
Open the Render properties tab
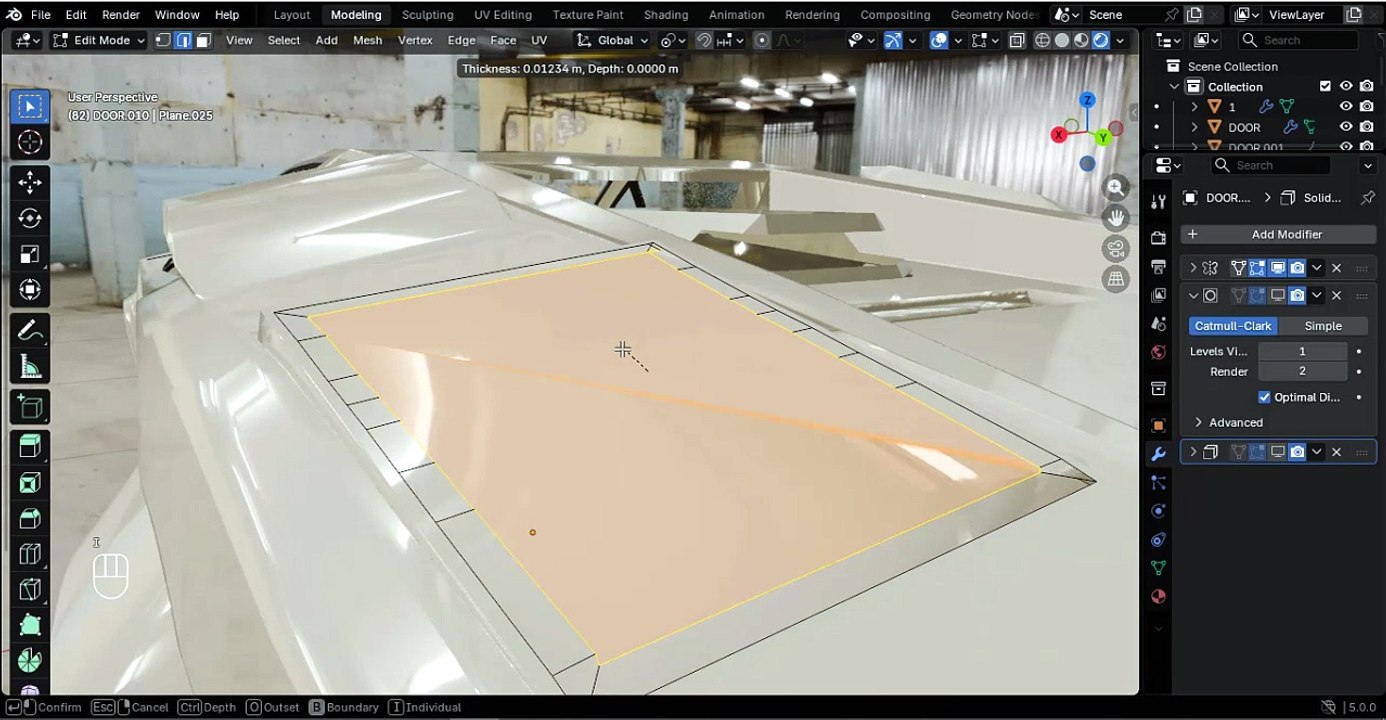[1158, 238]
